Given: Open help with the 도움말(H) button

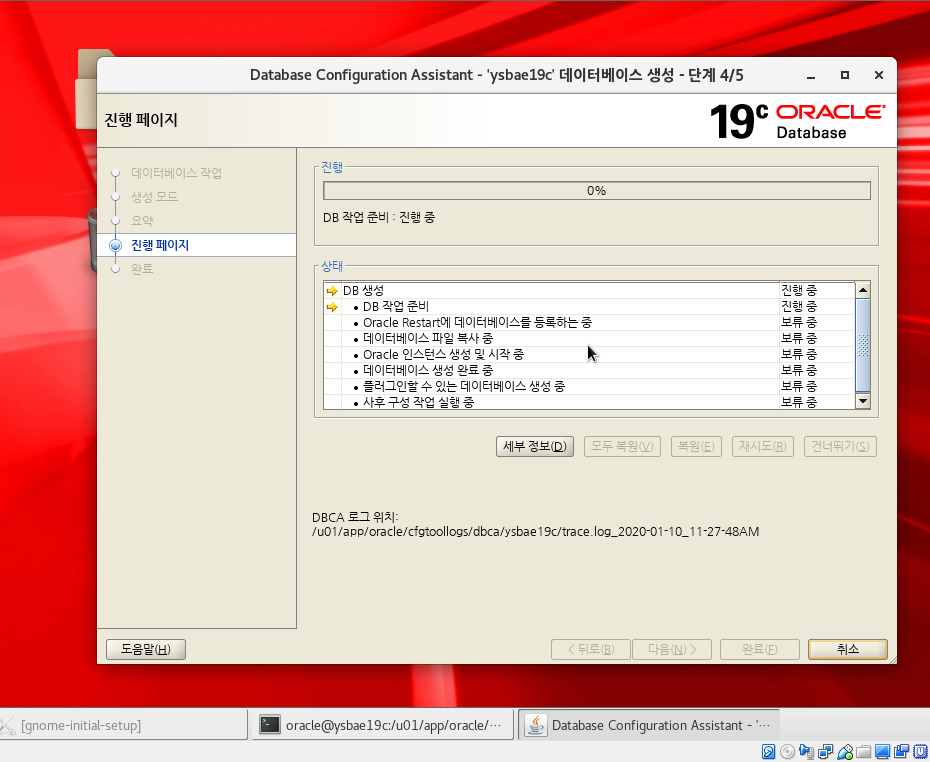Looking at the screenshot, I should (x=146, y=649).
